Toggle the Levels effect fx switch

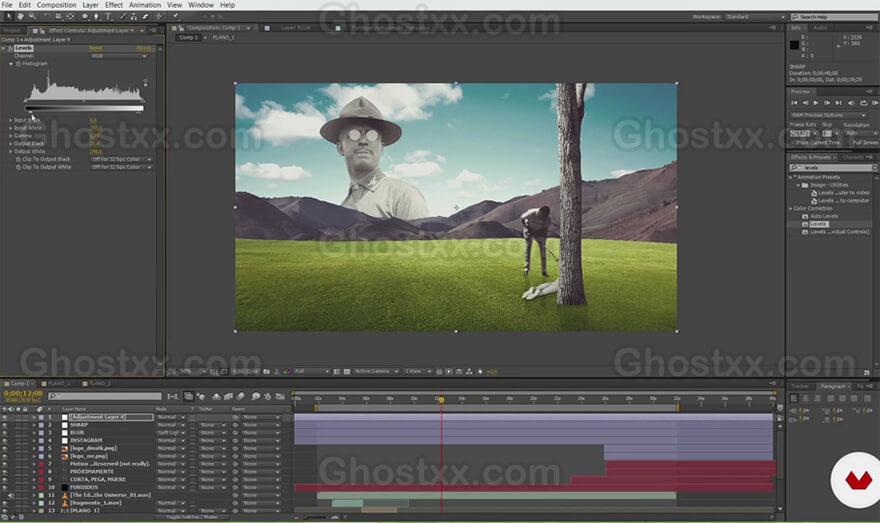[x=10, y=48]
